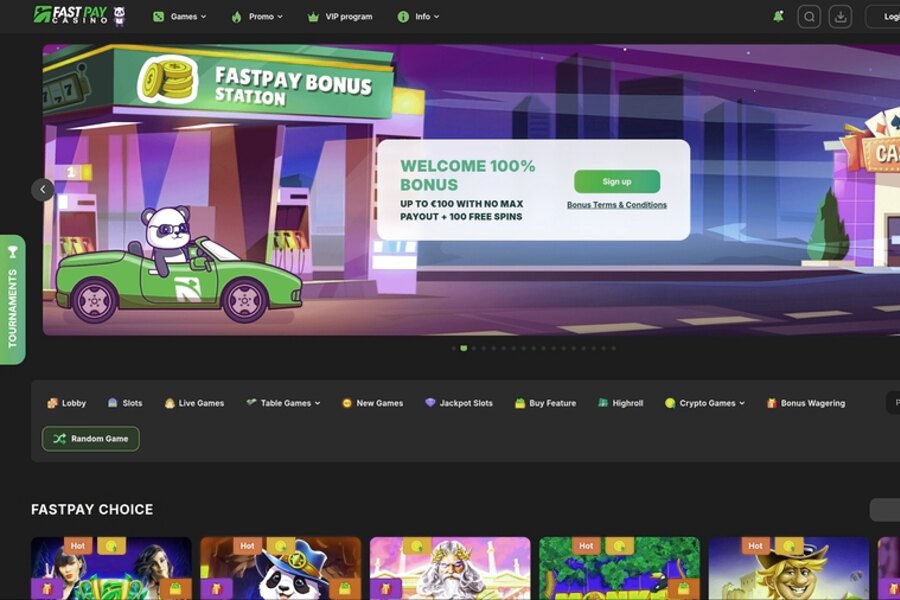
Task: Click the Promo flame icon
Action: point(236,17)
